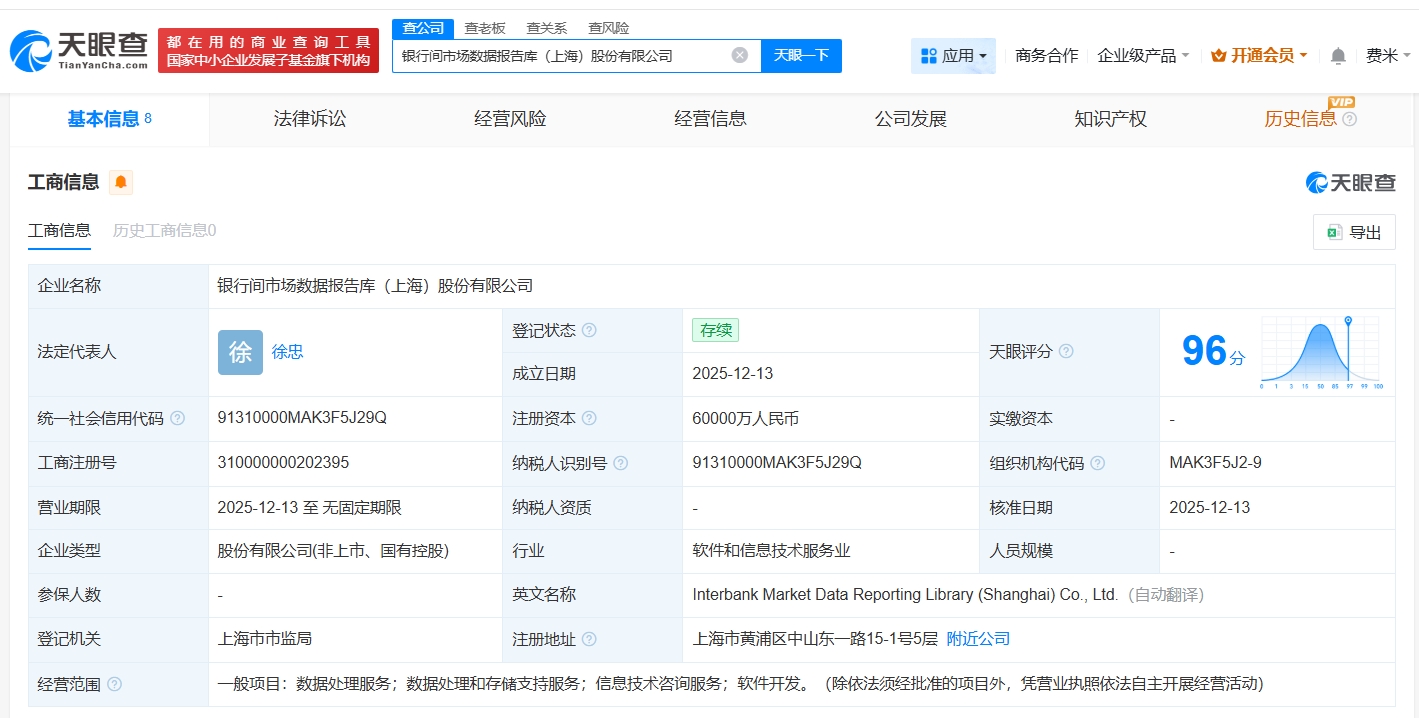Viewport: 1419px width, 718px height.
Task: Click help icon next to 注册地址
Action: (589, 639)
